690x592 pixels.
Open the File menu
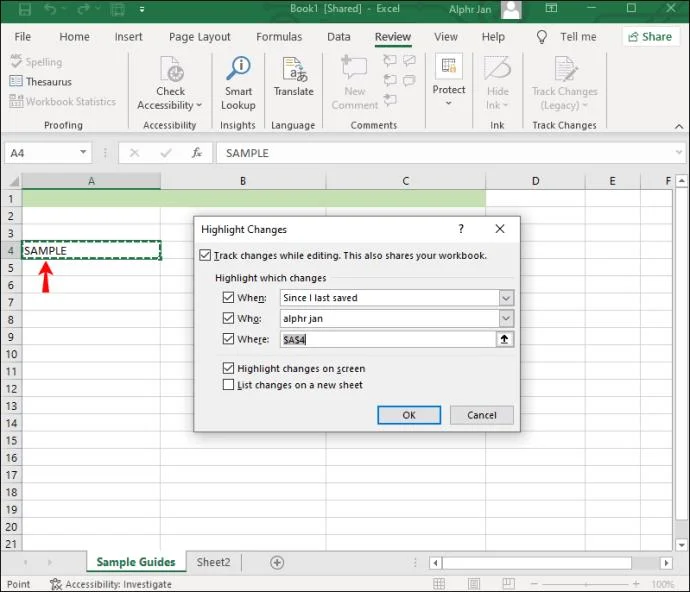(22, 37)
